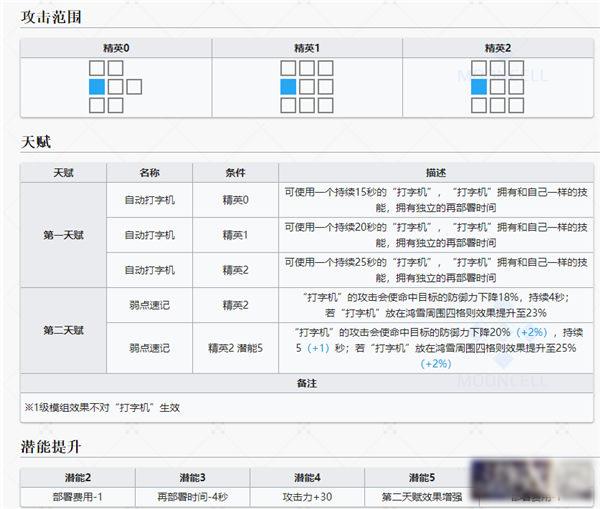Select the 潜能2 column header

click(x=78, y=478)
